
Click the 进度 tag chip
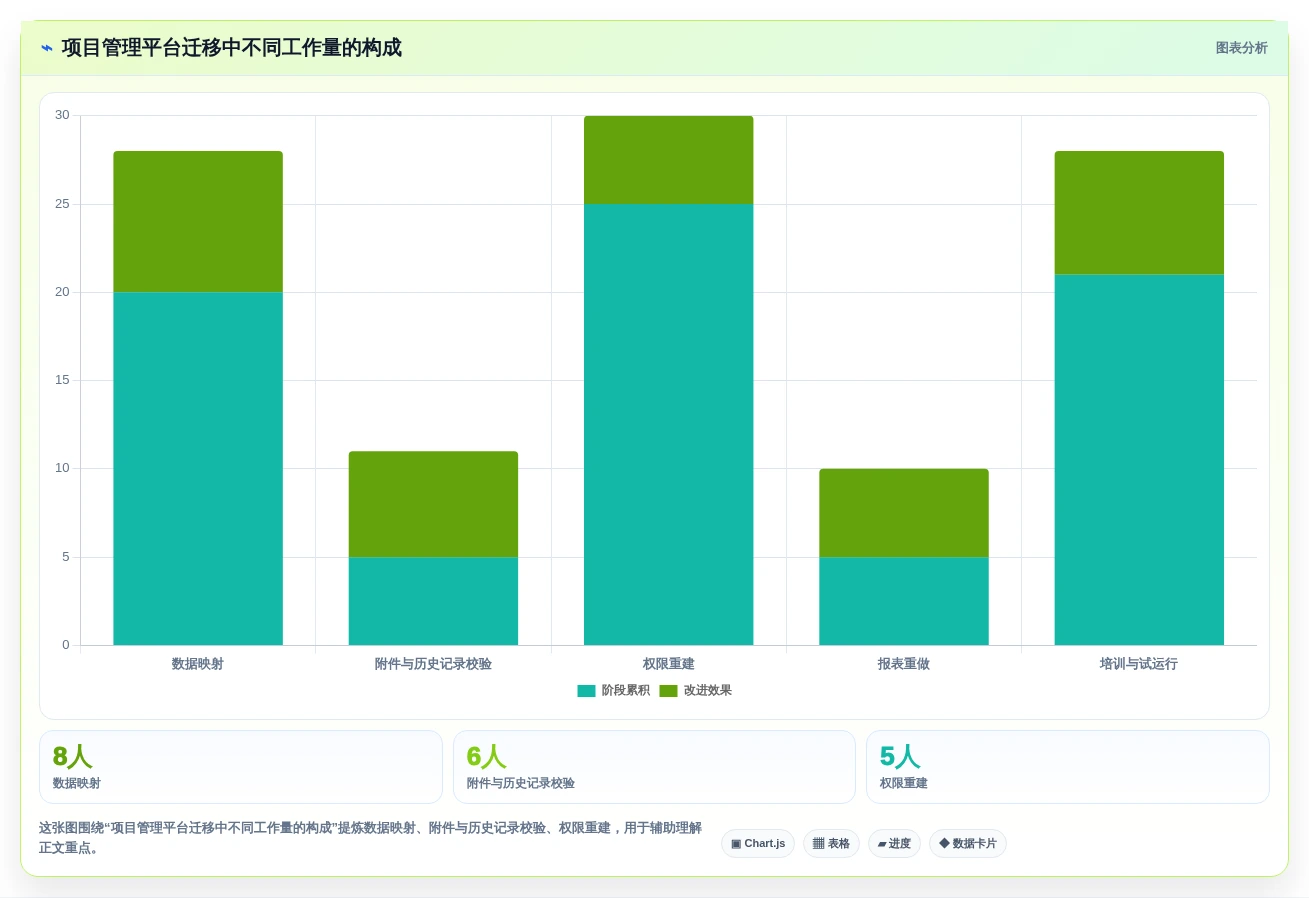click(x=894, y=844)
